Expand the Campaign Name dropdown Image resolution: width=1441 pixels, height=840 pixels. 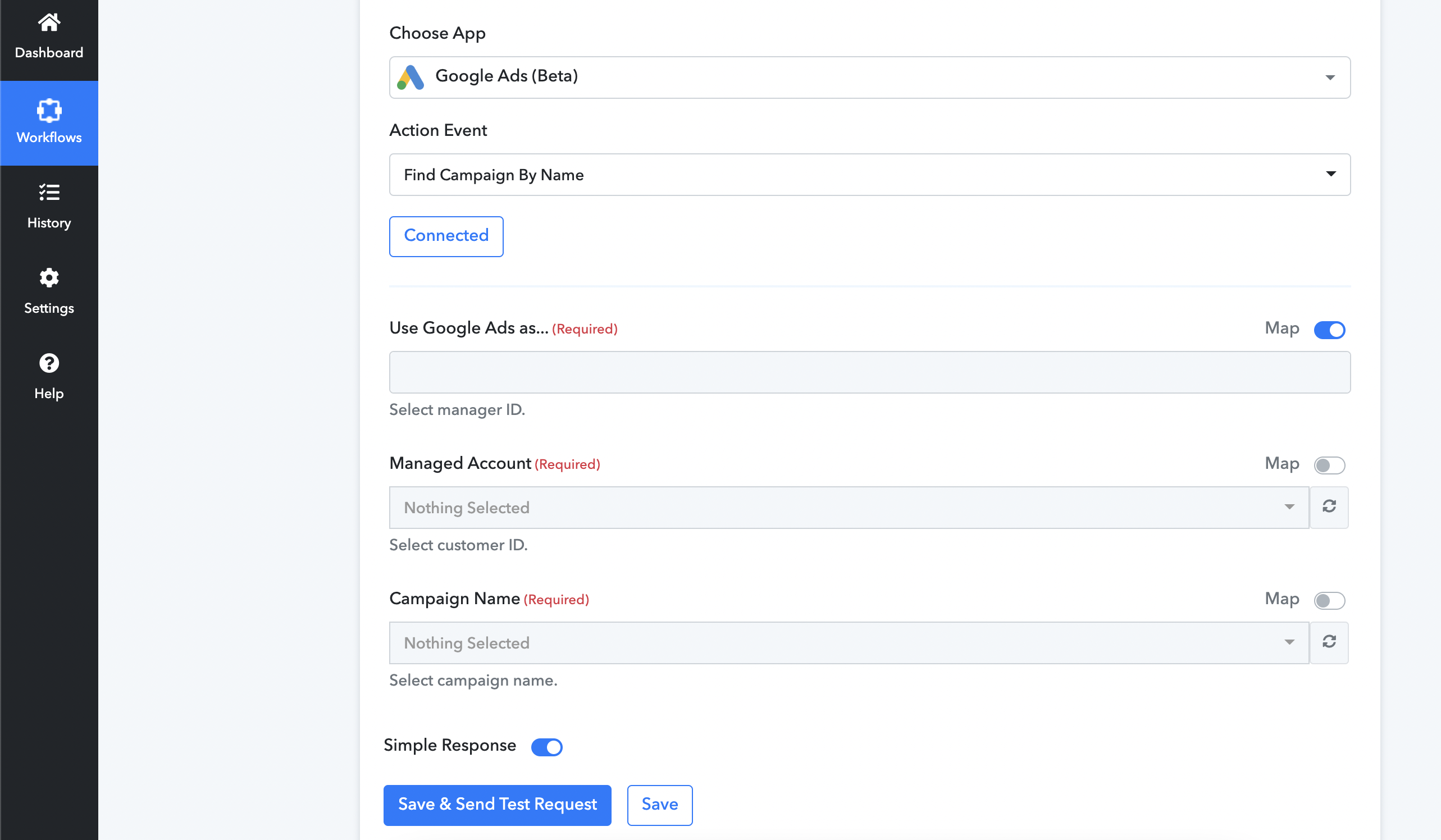849,643
